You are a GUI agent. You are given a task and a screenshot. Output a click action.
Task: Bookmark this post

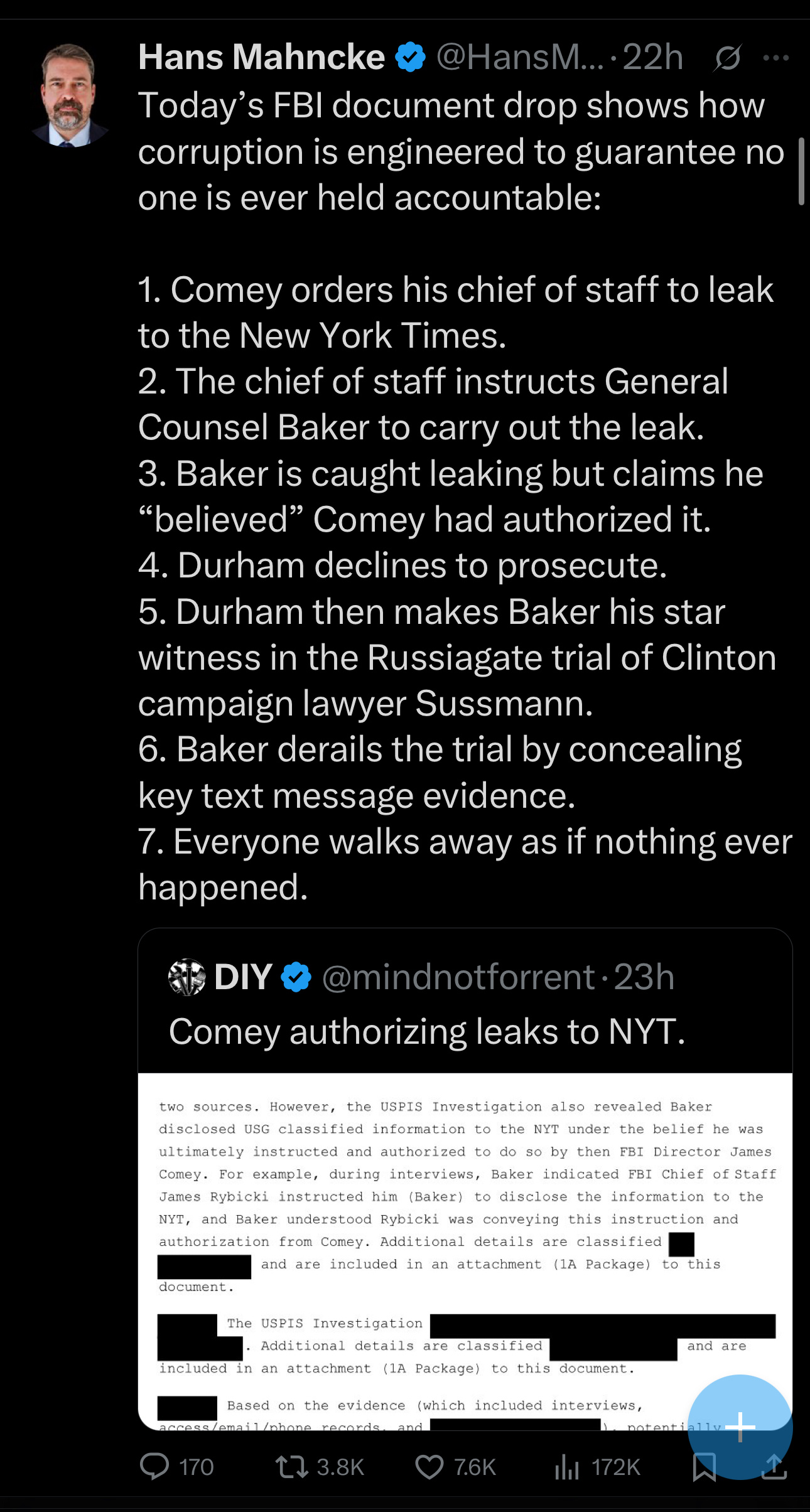click(x=704, y=1467)
